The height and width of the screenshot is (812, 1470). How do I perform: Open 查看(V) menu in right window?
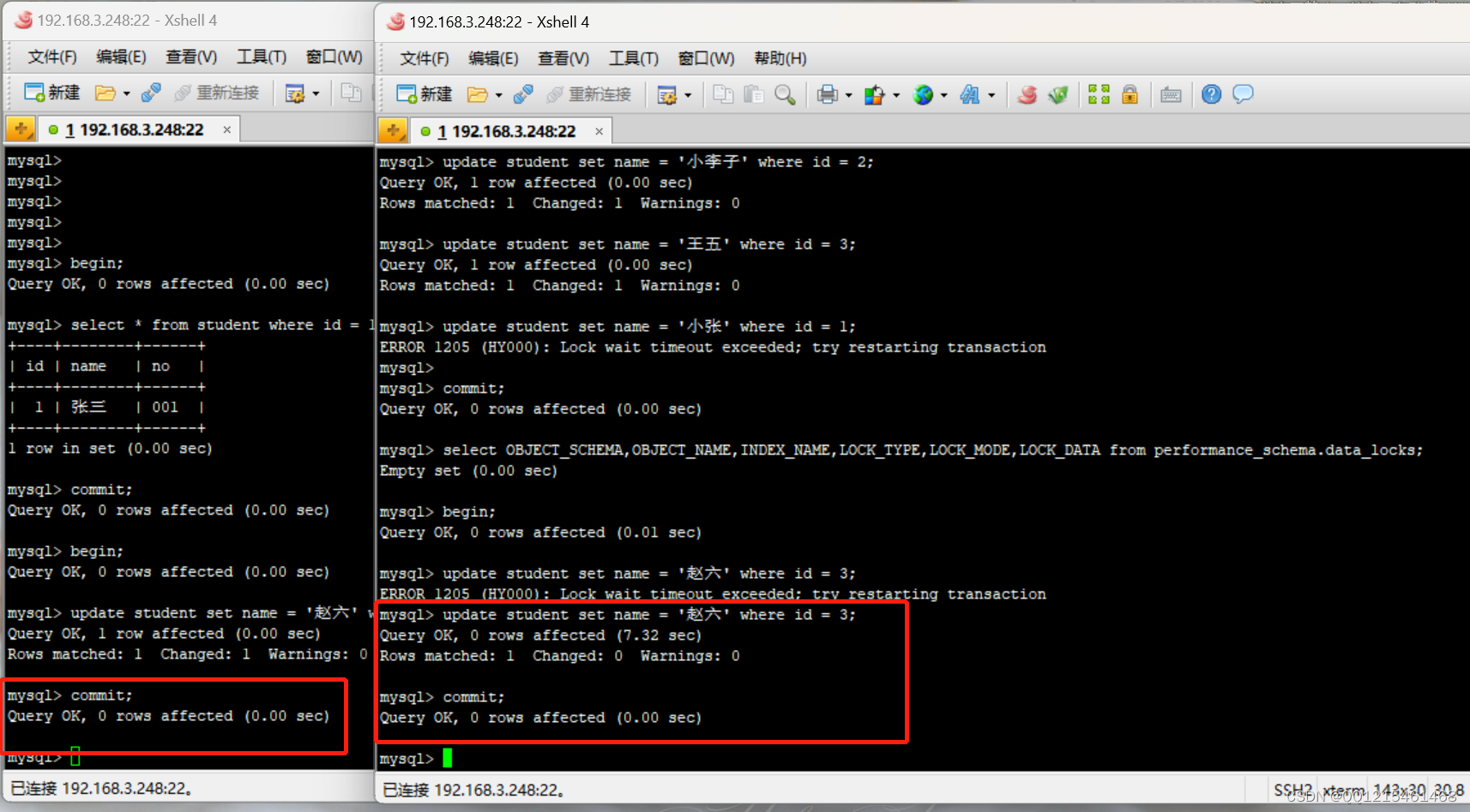point(563,58)
